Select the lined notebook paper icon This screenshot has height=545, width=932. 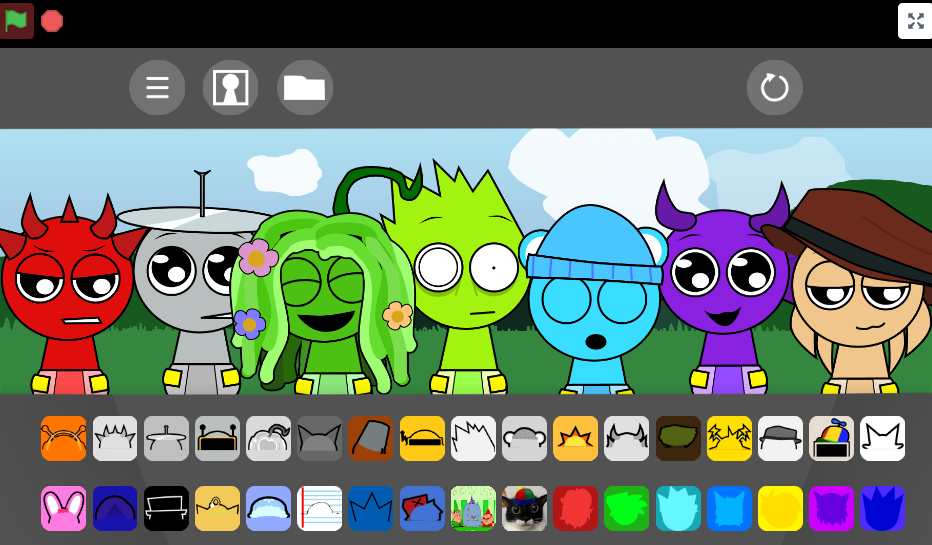pyautogui.click(x=319, y=508)
